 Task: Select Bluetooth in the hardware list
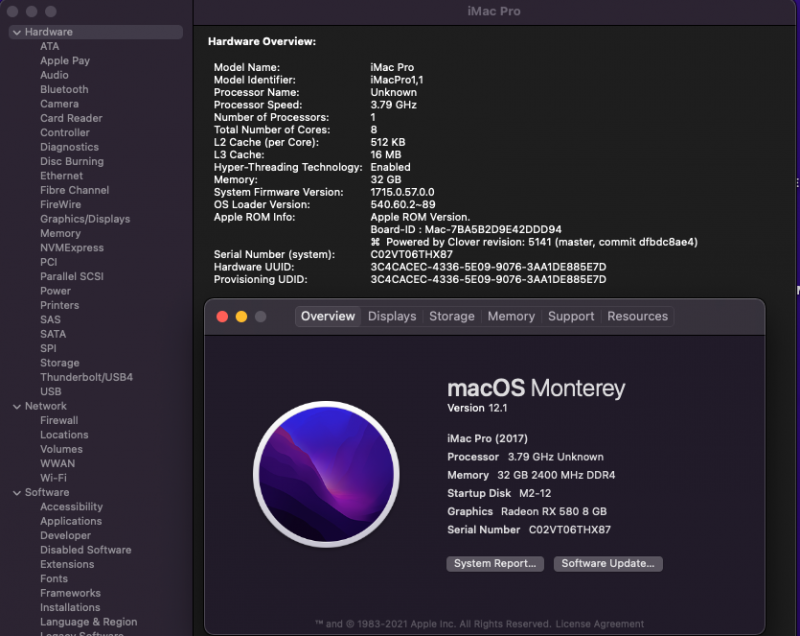[x=64, y=89]
